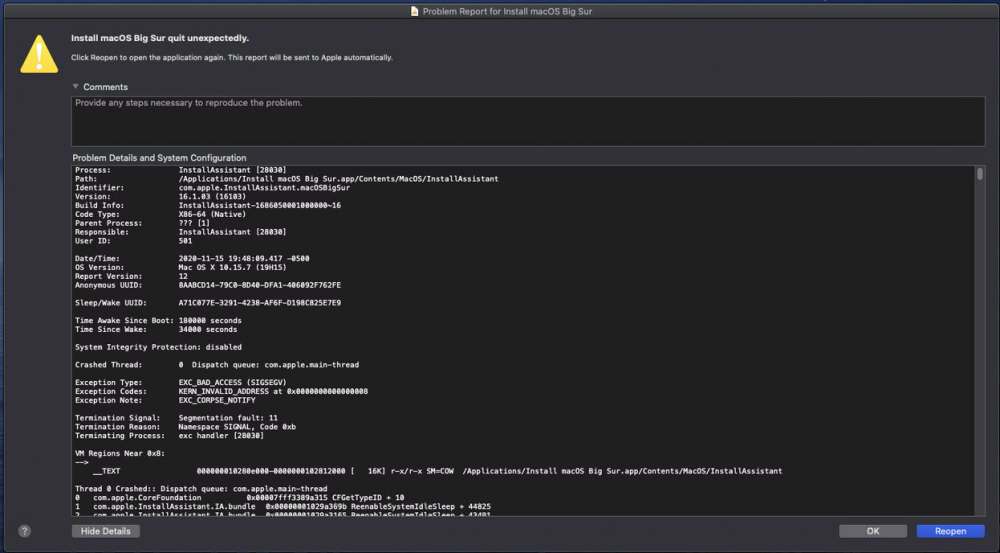Viewport: 1000px width, 553px height.
Task: Click 'Segmentation fault: 11' text
Action: click(x=228, y=418)
